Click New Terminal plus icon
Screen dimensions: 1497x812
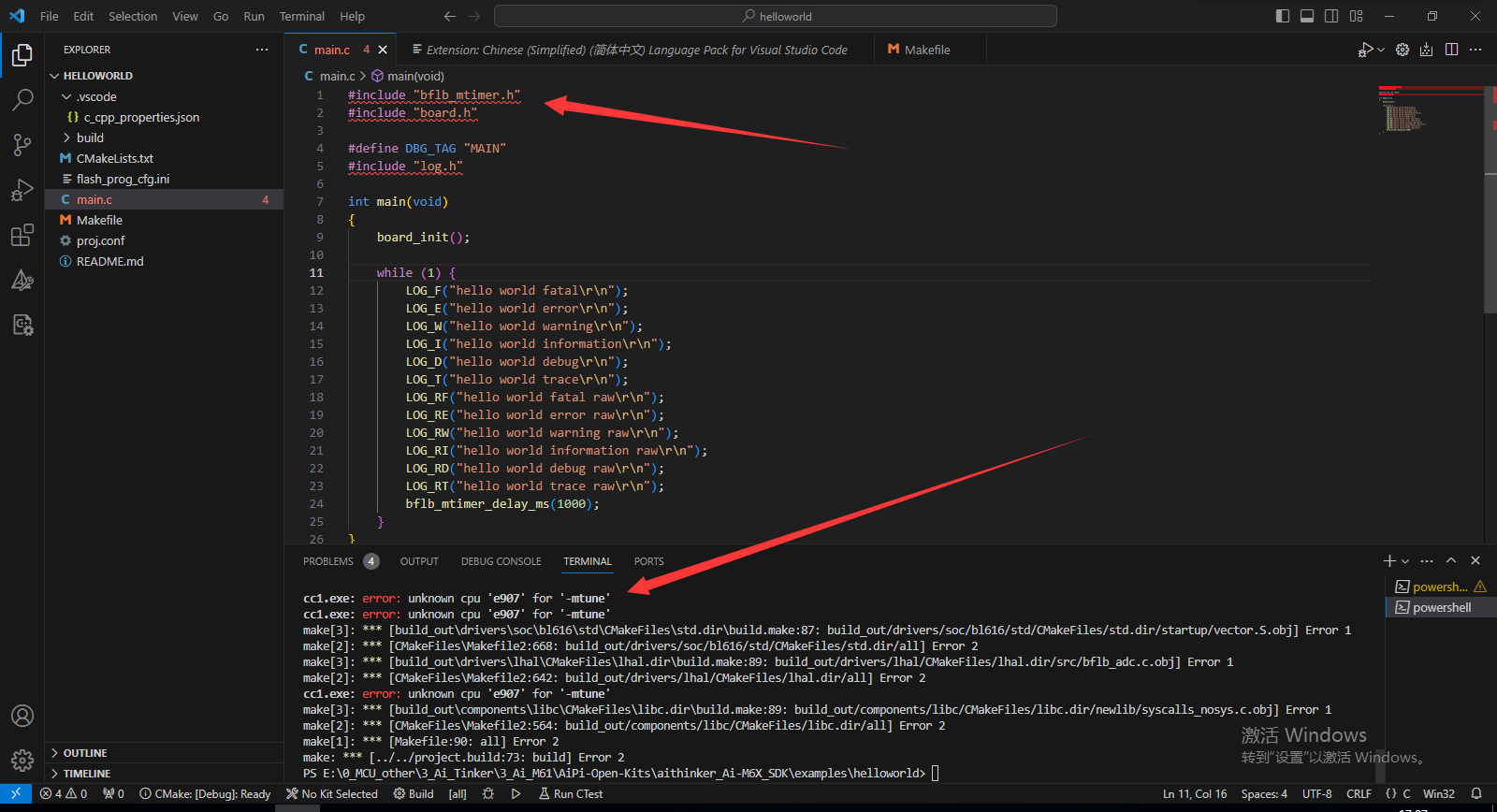click(1389, 560)
